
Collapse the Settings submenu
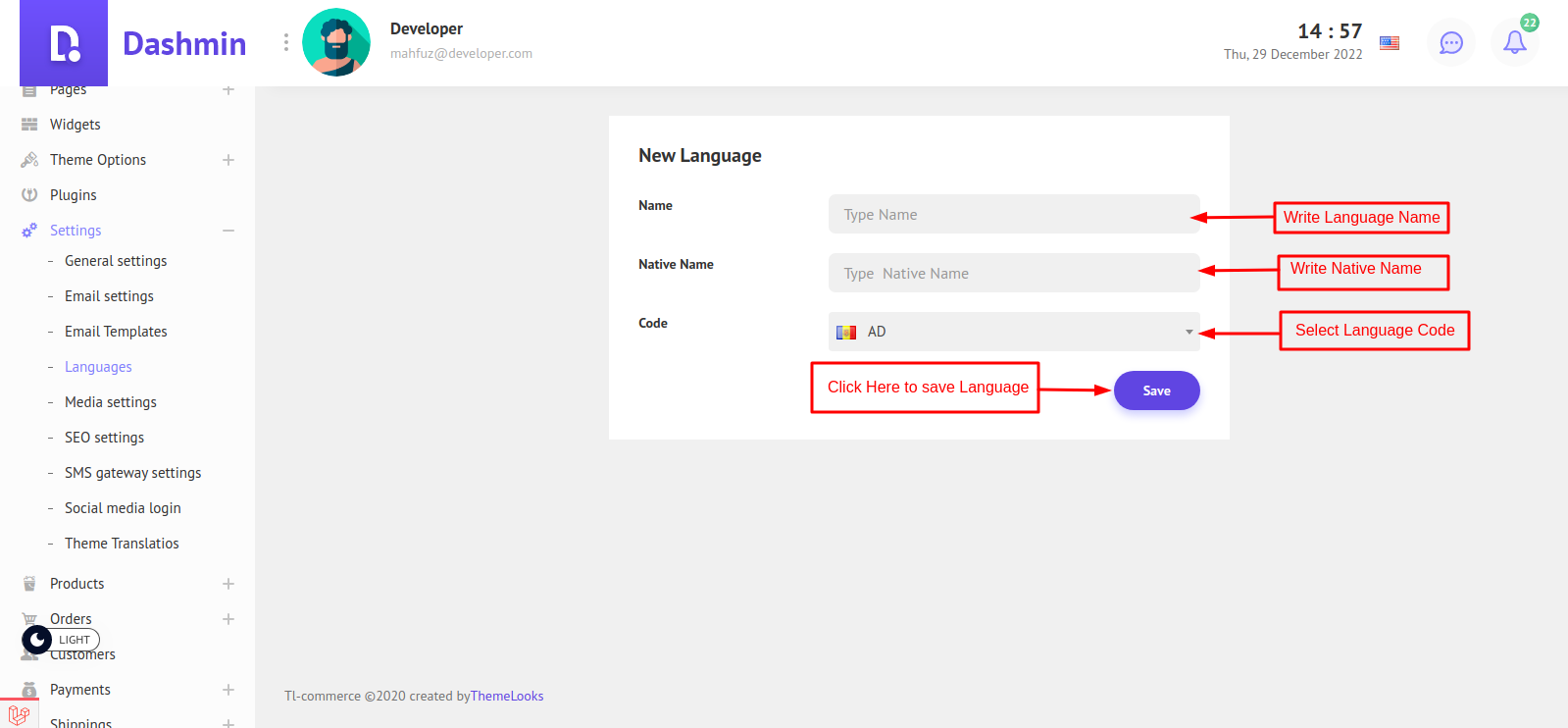228,231
